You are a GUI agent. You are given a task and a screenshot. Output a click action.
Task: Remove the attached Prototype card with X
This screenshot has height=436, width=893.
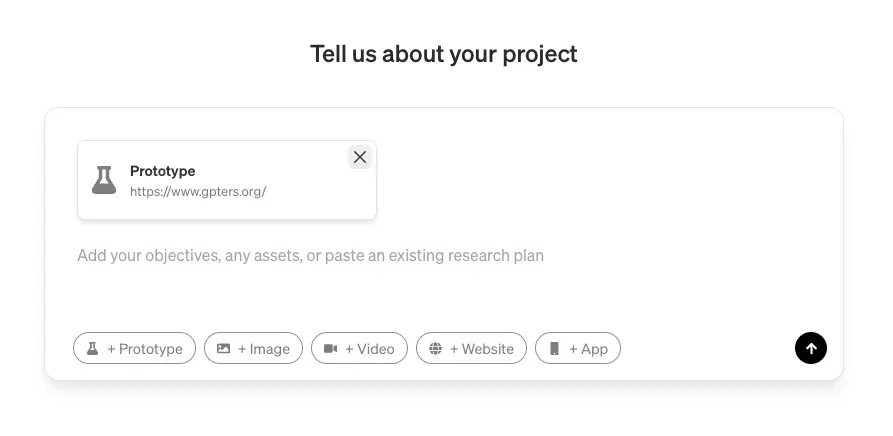pyautogui.click(x=359, y=157)
